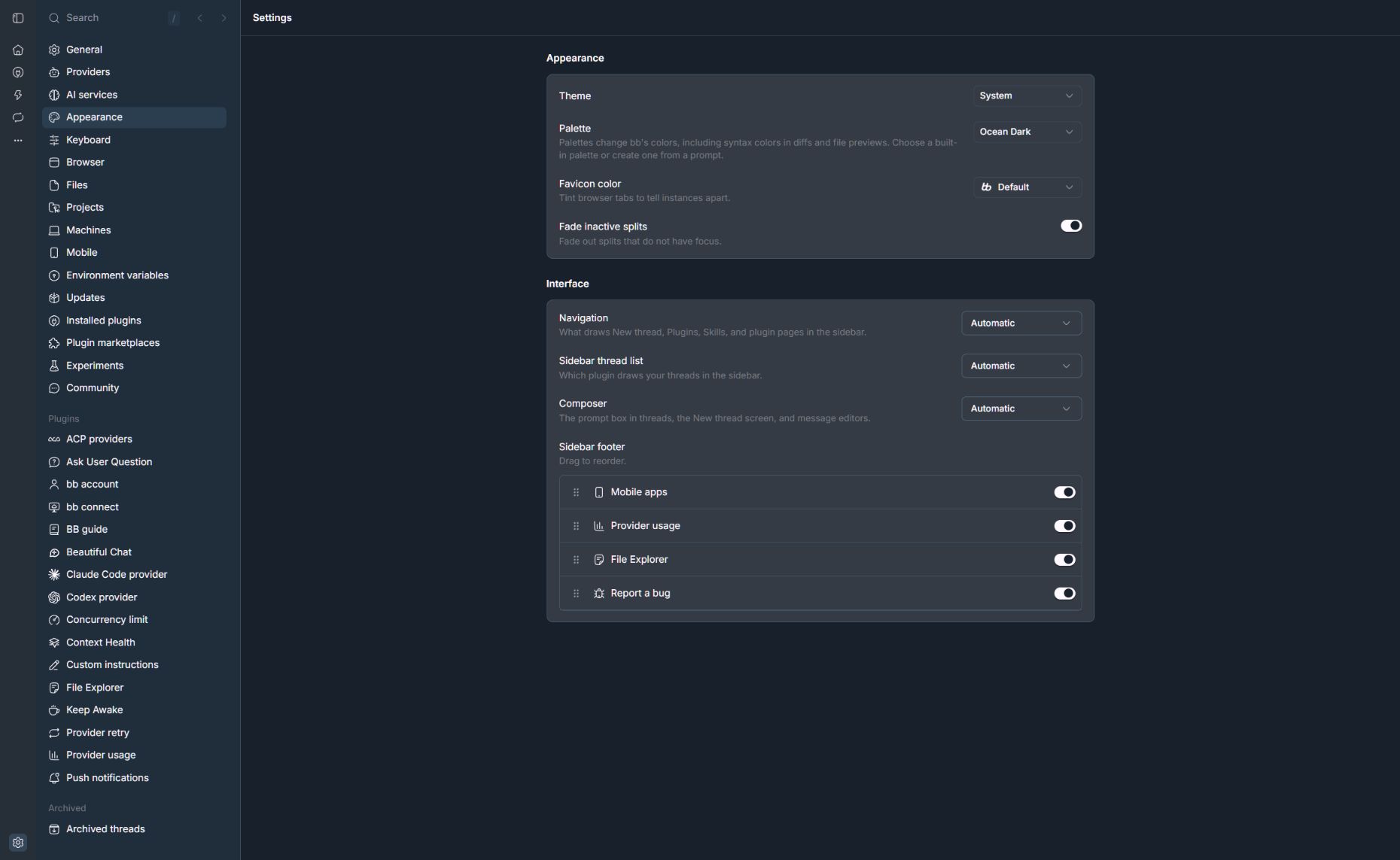Select Providers in settings sidebar
This screenshot has height=860, width=1400.
pyautogui.click(x=135, y=72)
